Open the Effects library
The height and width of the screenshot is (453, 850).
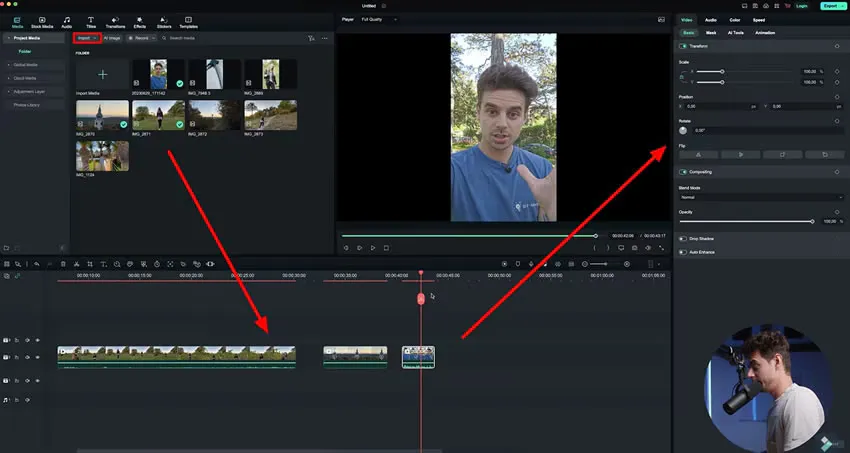[139, 22]
